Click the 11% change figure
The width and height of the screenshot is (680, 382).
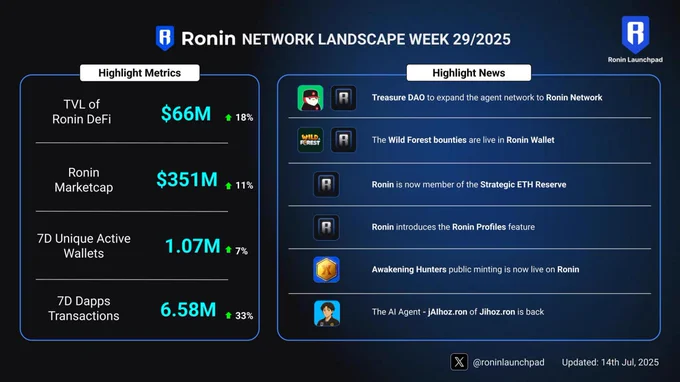[244, 186]
